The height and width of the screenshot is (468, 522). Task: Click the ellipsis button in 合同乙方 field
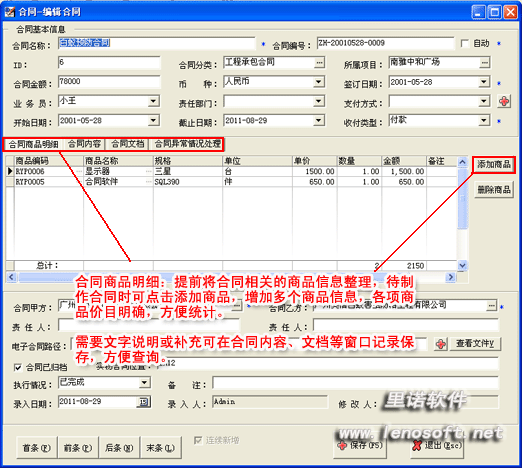491,305
